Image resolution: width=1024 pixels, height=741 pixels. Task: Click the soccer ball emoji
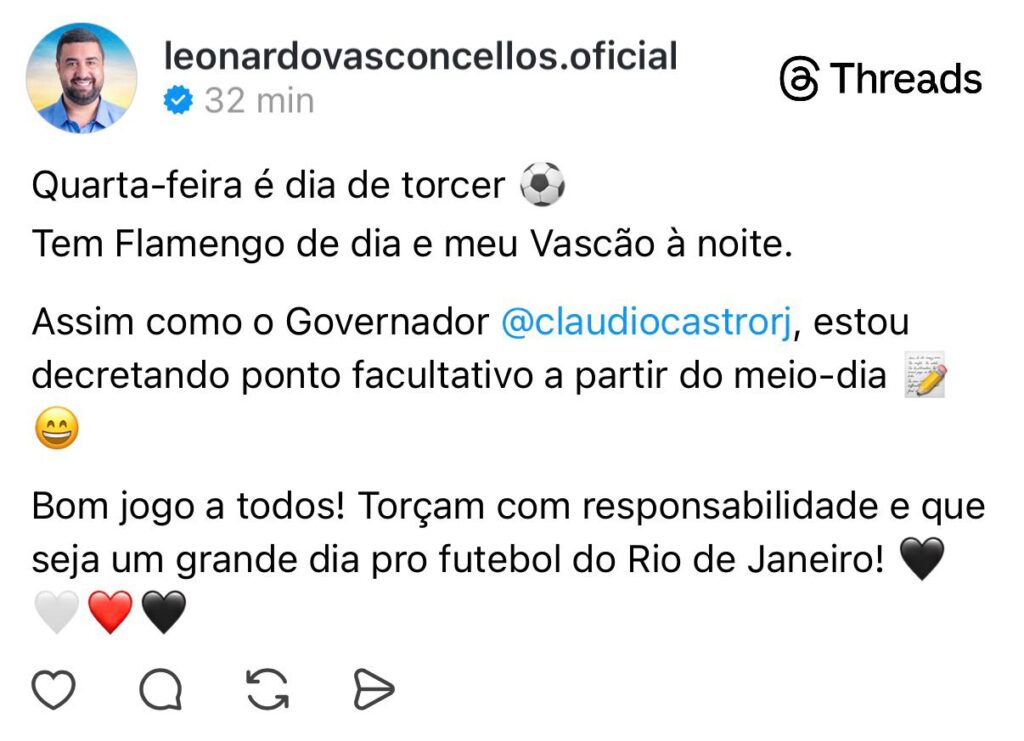(543, 186)
